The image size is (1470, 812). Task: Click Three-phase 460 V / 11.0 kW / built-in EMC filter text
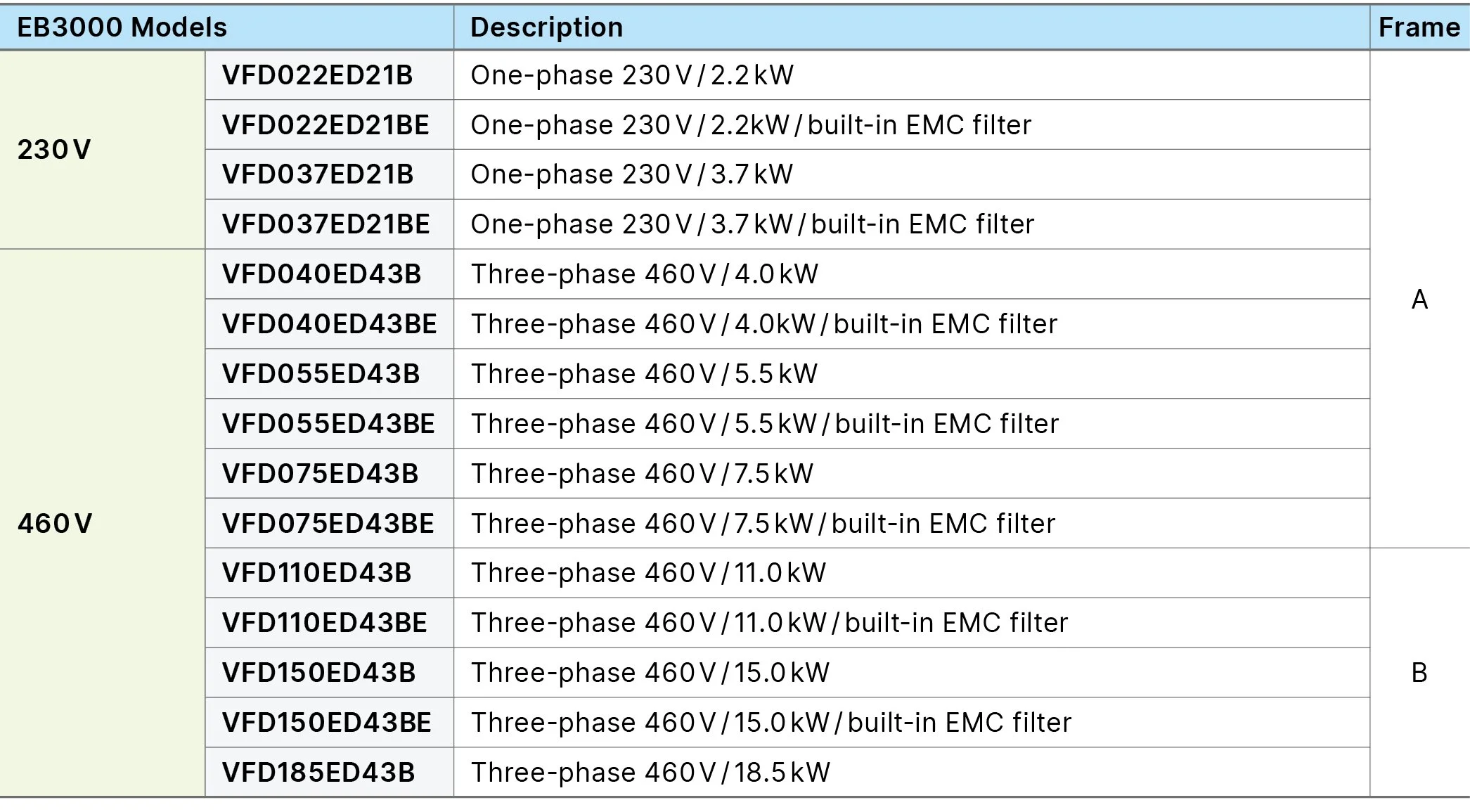point(770,623)
